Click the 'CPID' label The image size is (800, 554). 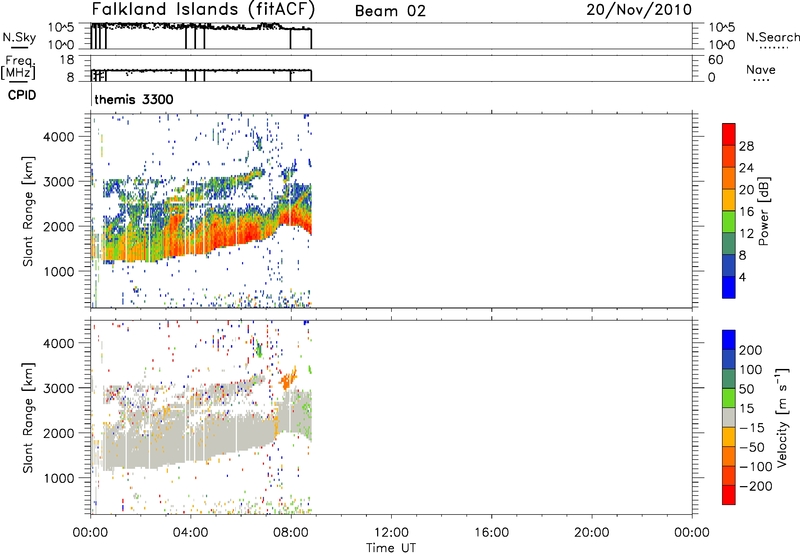(22, 95)
